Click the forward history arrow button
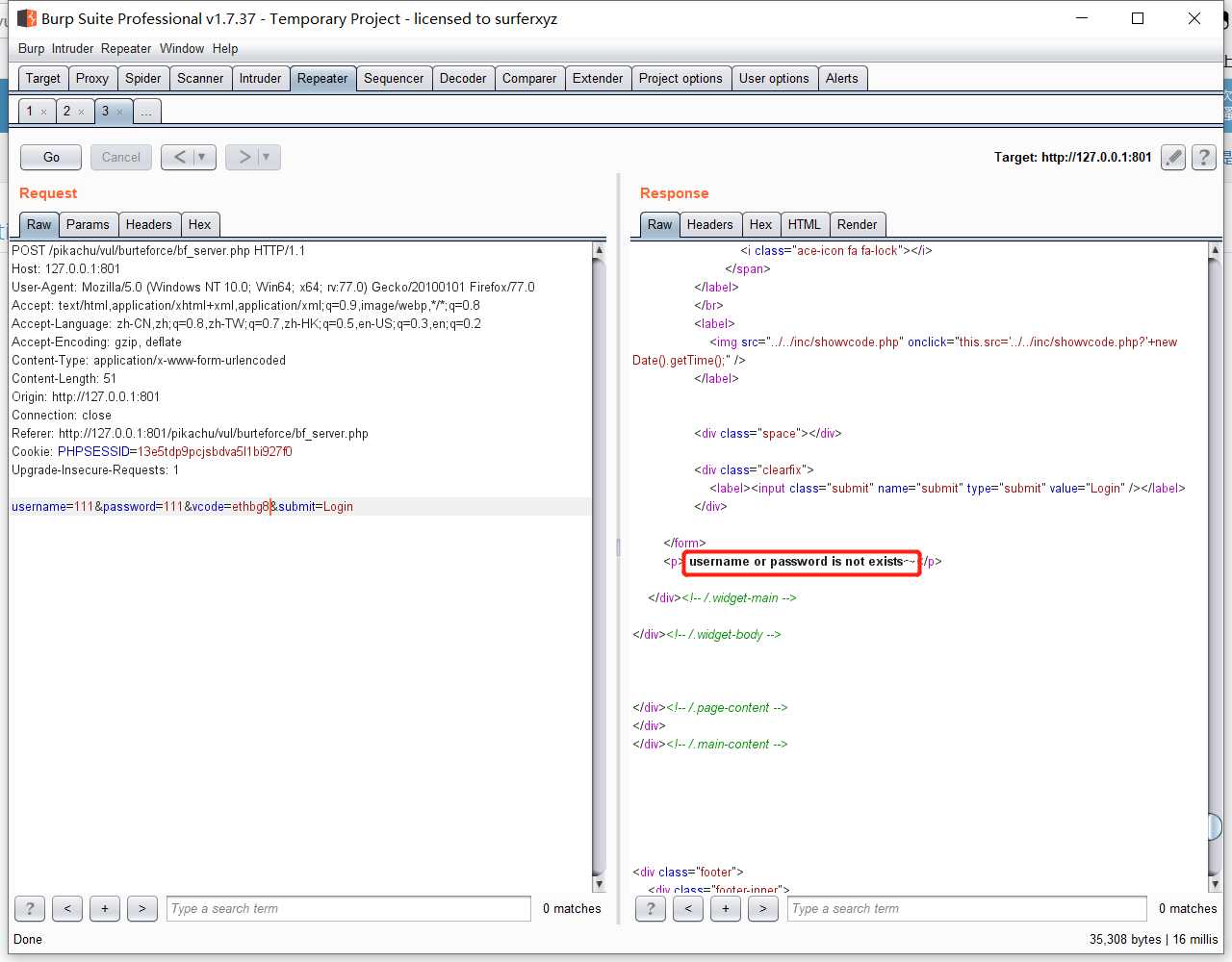The height and width of the screenshot is (962, 1232). 244,157
